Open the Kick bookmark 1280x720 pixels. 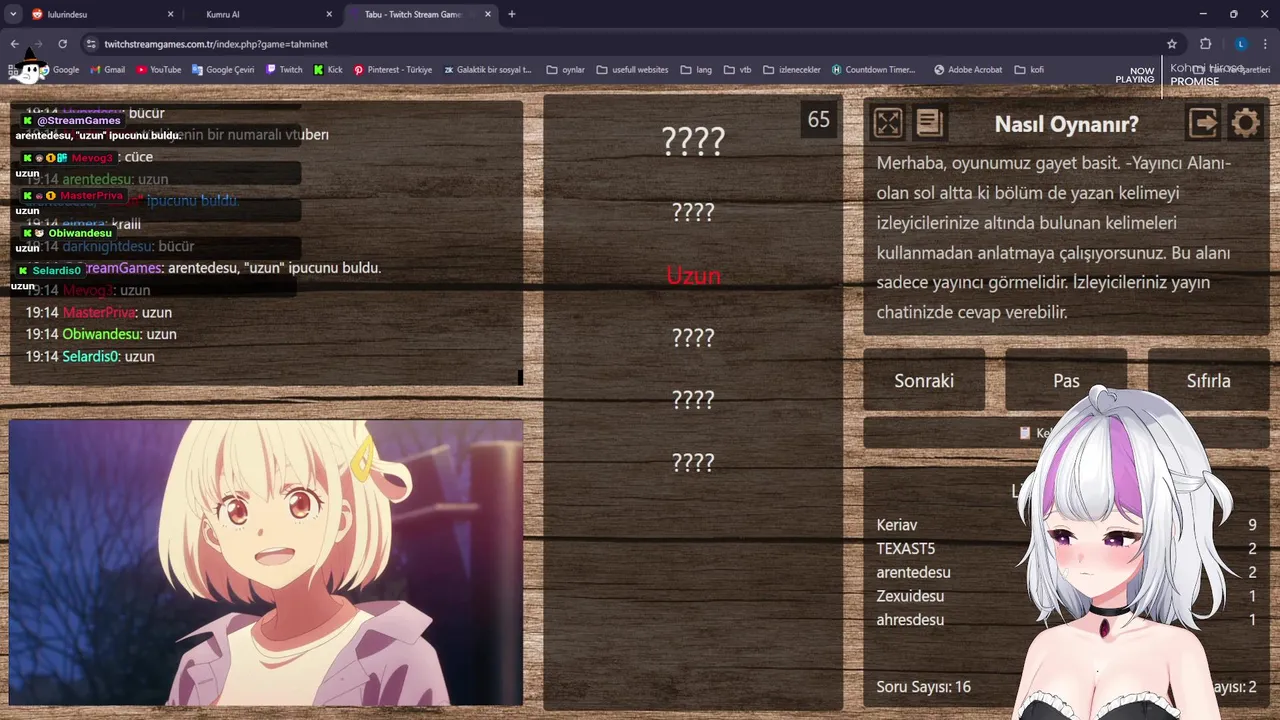(328, 70)
